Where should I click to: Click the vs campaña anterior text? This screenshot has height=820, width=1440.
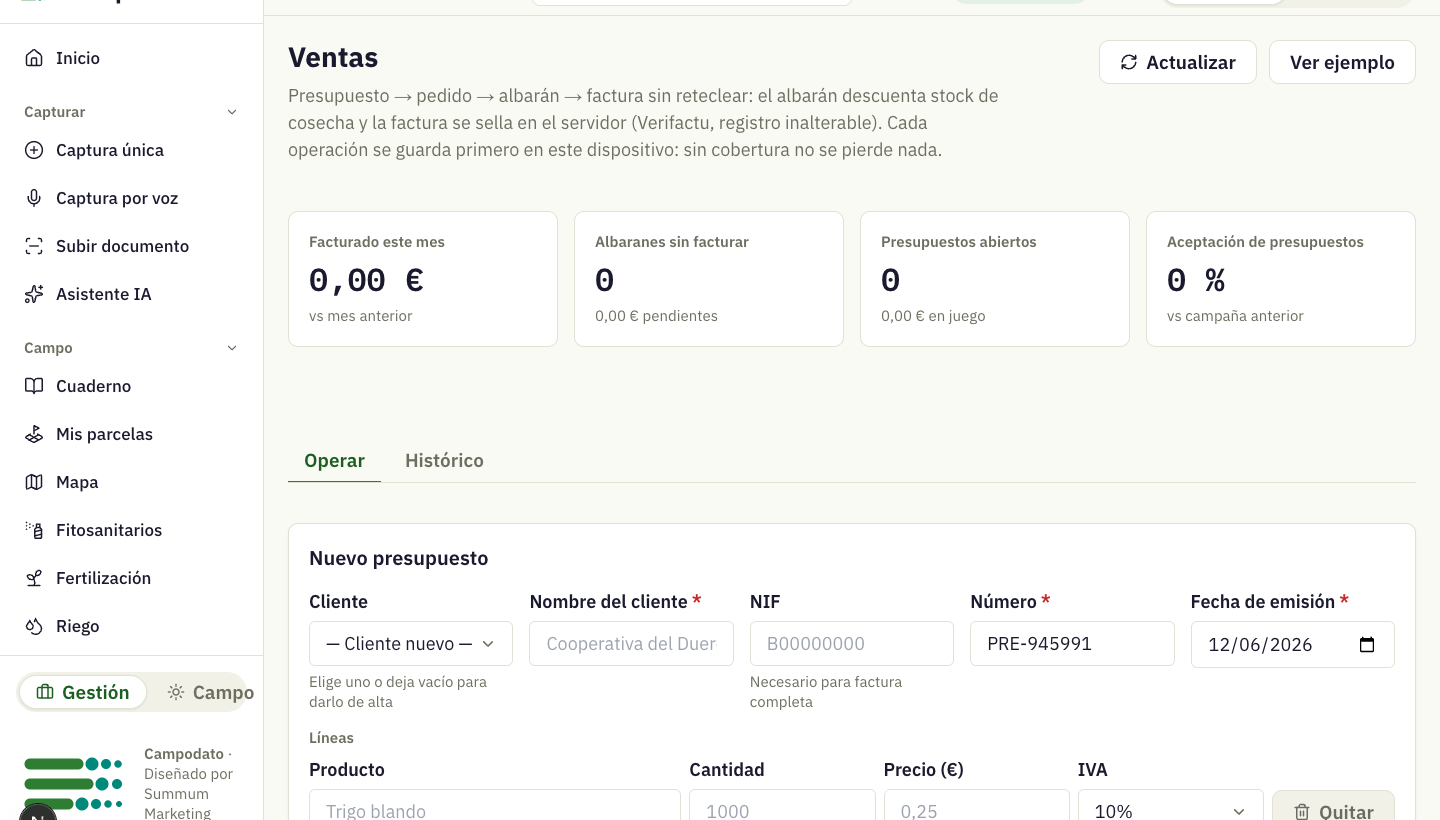pyautogui.click(x=1235, y=316)
